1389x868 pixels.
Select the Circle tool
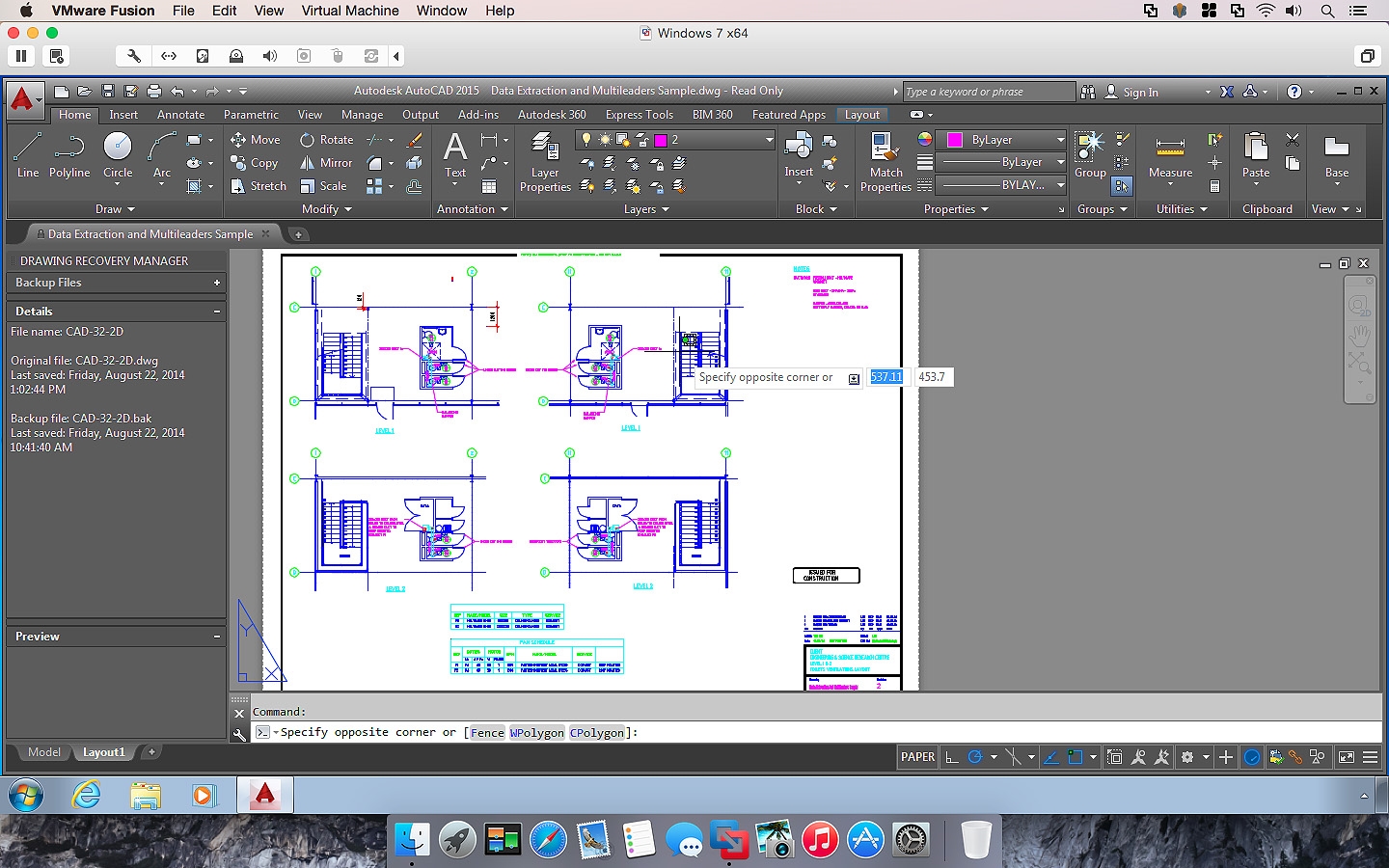click(118, 155)
